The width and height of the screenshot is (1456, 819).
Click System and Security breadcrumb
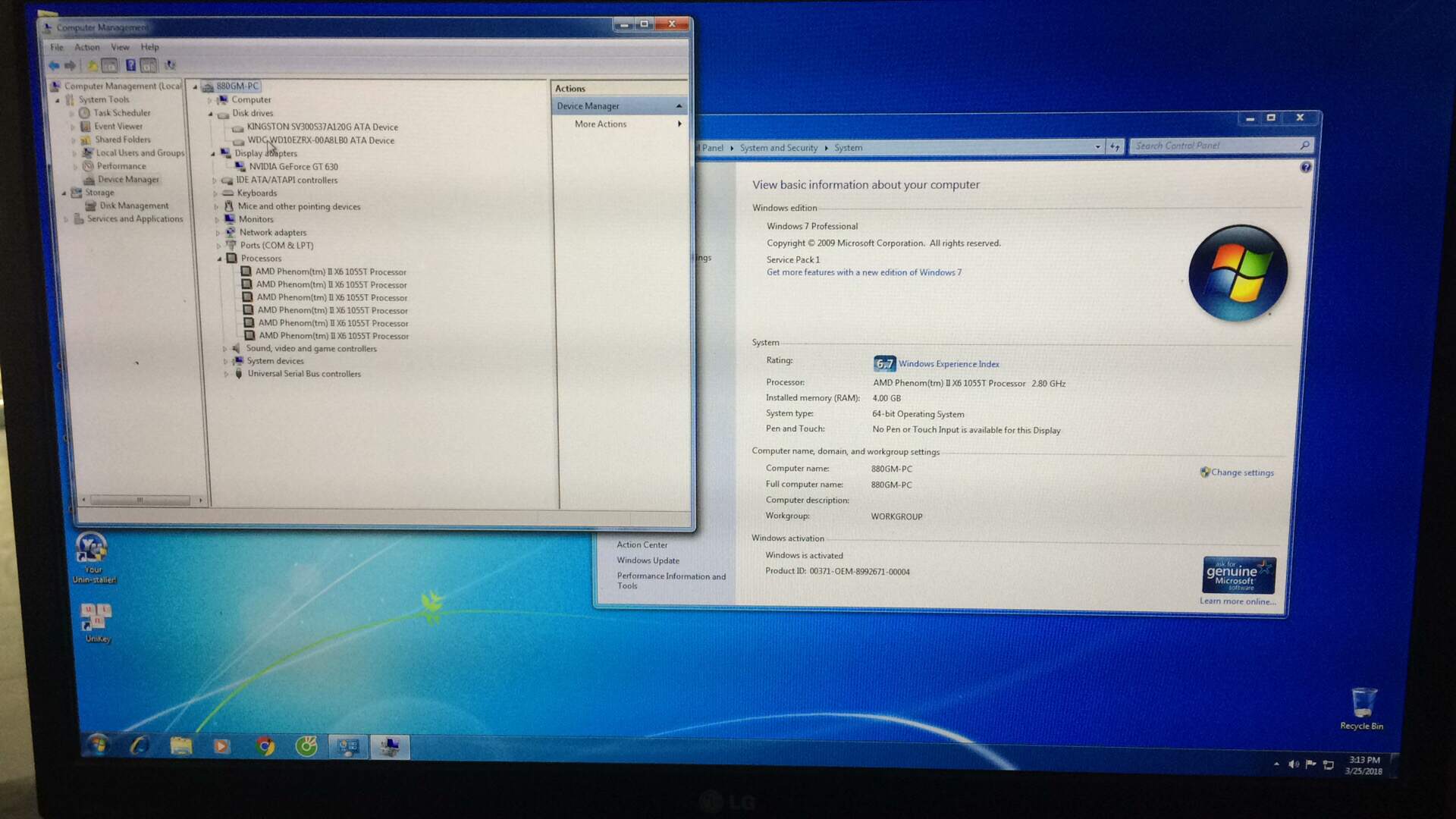pyautogui.click(x=779, y=148)
